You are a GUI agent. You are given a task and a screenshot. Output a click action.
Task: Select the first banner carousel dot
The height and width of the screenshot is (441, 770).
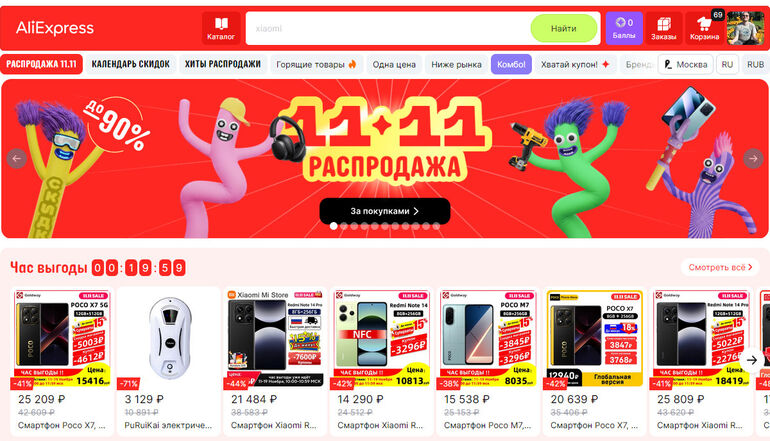pos(333,226)
